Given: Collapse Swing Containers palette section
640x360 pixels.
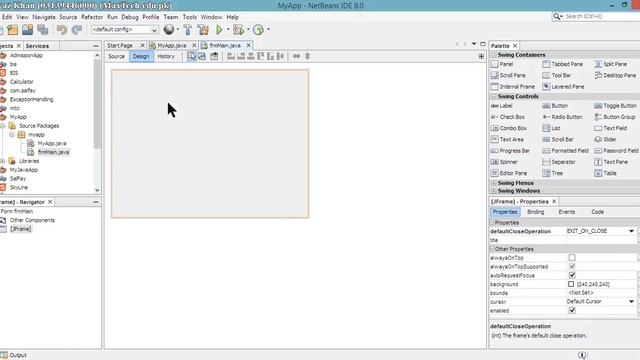Looking at the screenshot, I should pos(494,55).
